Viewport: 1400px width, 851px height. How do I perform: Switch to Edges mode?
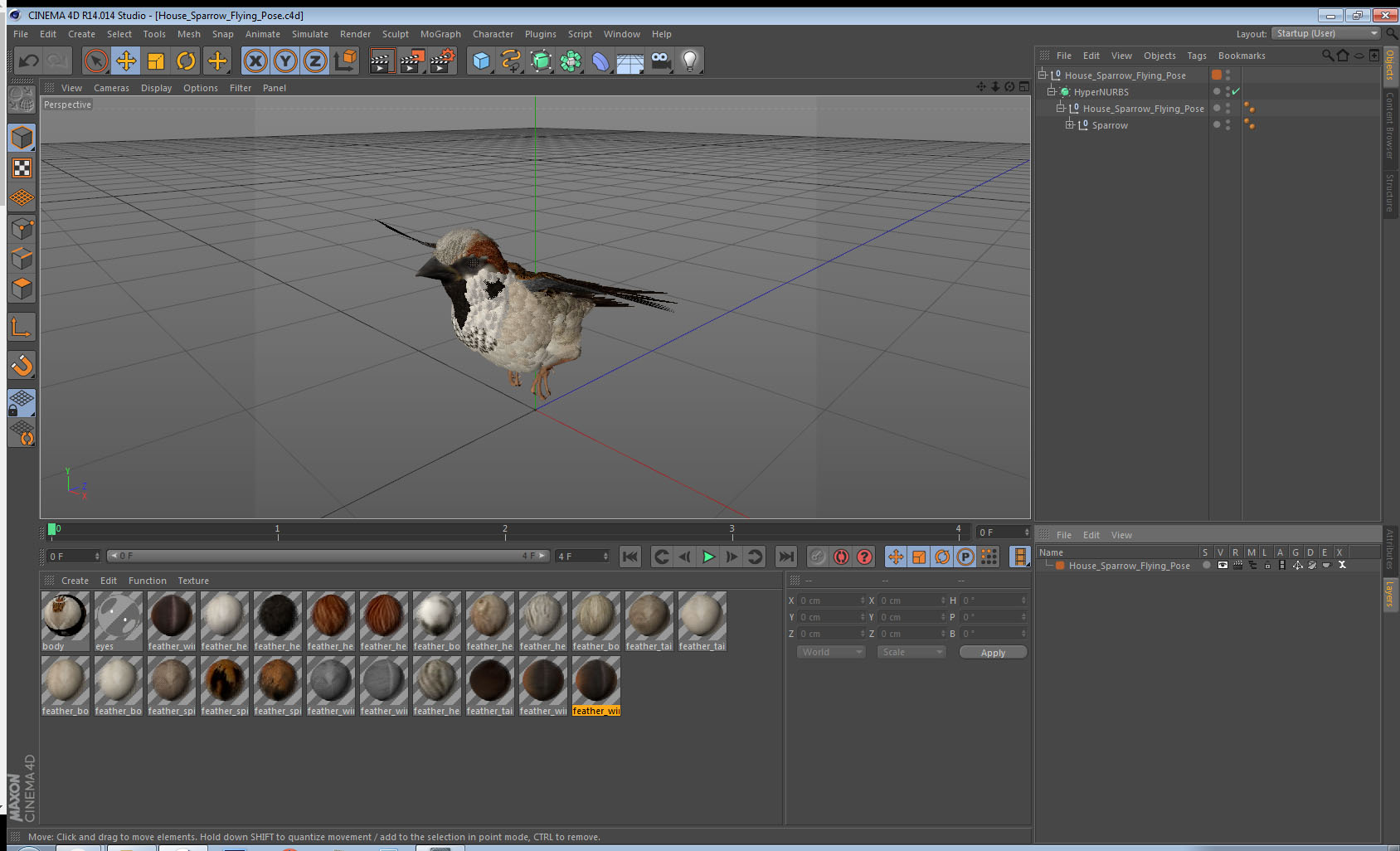pyautogui.click(x=22, y=259)
